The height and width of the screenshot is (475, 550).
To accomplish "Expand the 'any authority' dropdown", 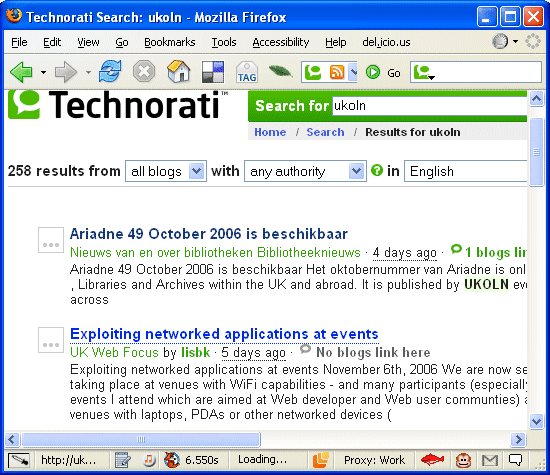I will tap(356, 171).
